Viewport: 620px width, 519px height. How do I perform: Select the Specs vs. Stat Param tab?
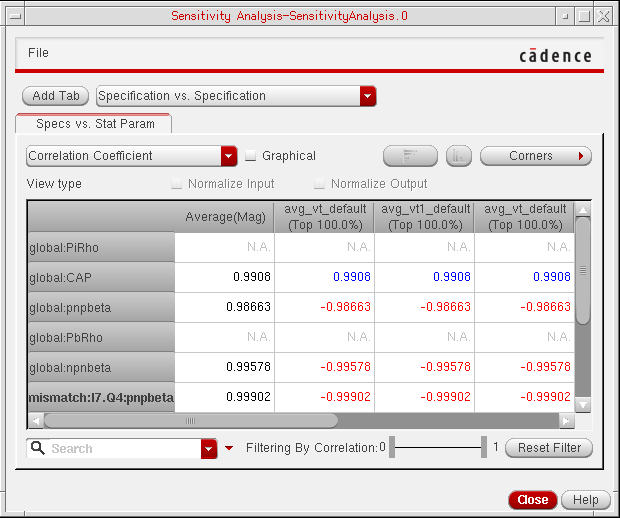tap(93, 123)
